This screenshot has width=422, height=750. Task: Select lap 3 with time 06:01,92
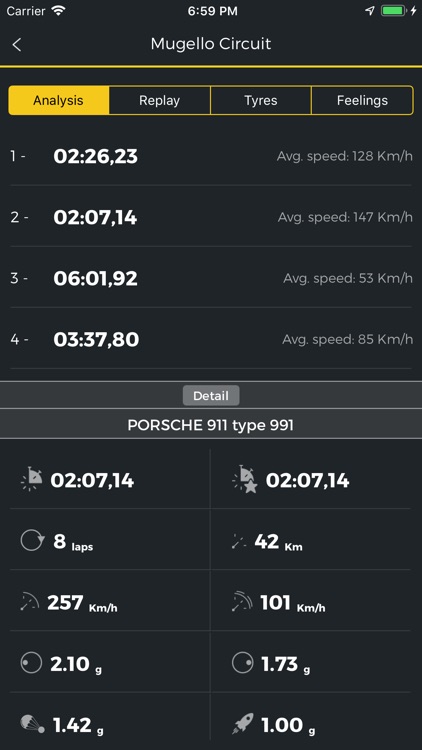211,277
